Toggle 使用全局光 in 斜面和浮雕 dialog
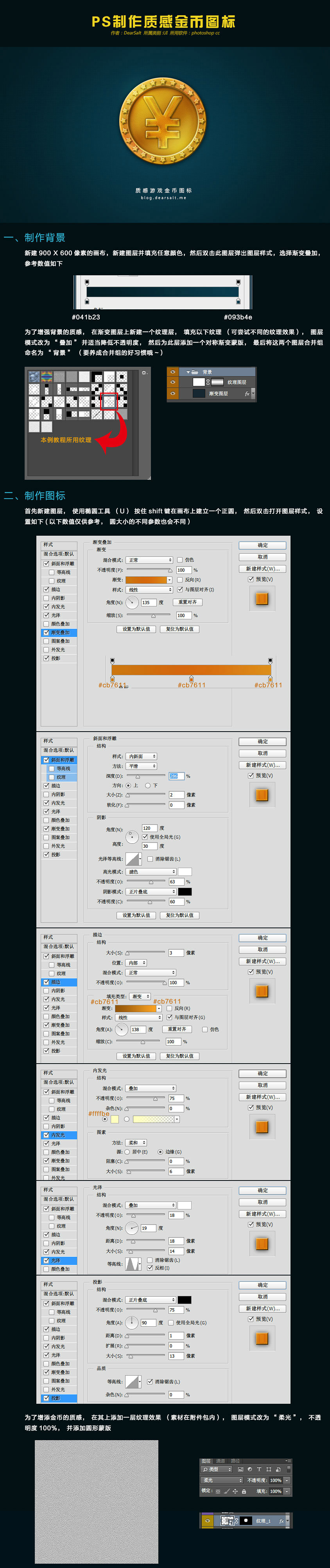 [145, 837]
